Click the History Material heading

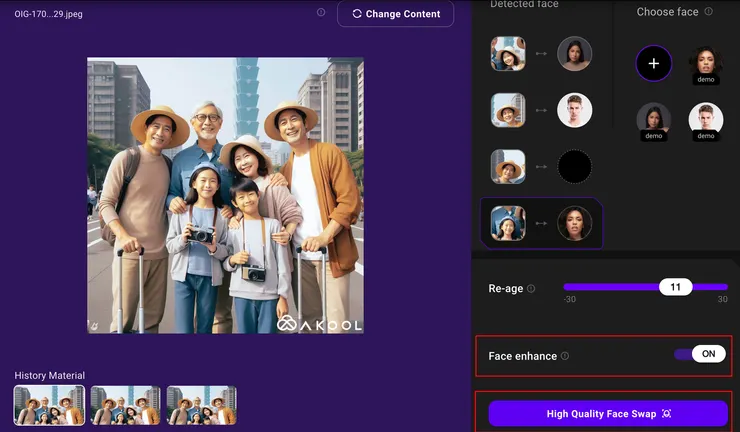click(50, 375)
